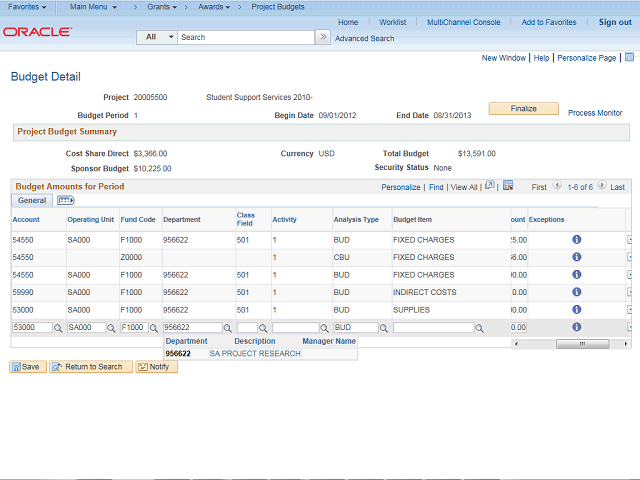Viewport: 640px width, 480px height.
Task: Open the Budget Item lookup magnifier
Action: (x=480, y=328)
